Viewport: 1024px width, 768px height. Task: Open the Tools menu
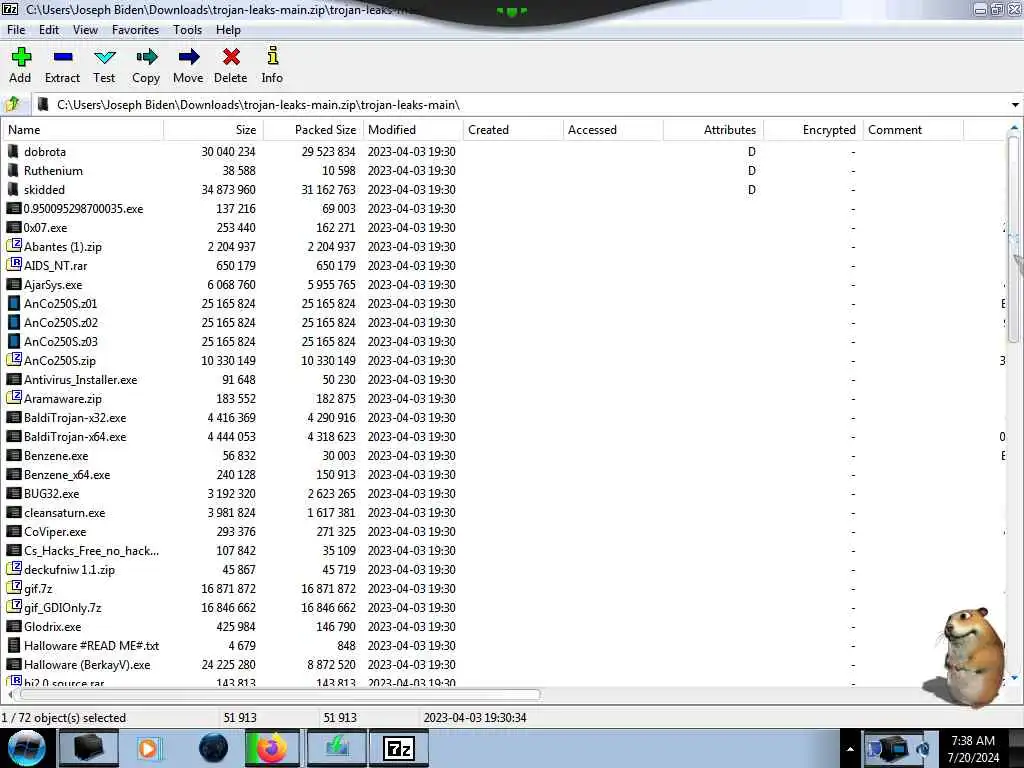(x=187, y=30)
